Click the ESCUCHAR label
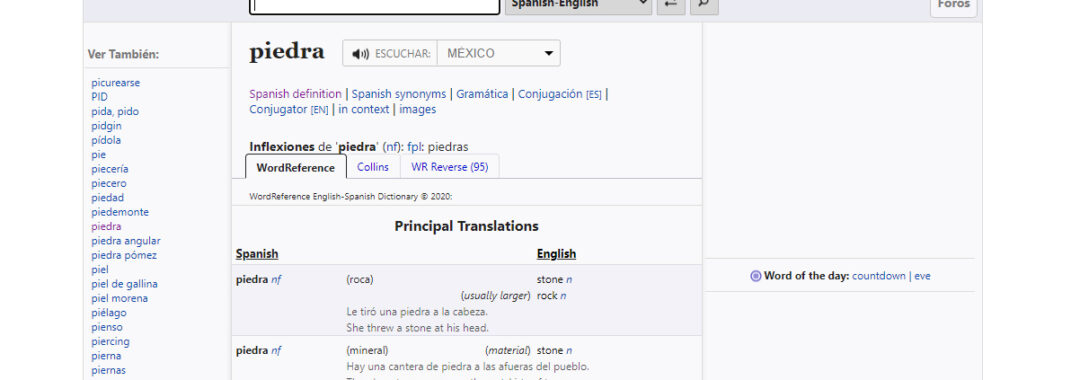The image size is (1080, 380). pos(403,54)
